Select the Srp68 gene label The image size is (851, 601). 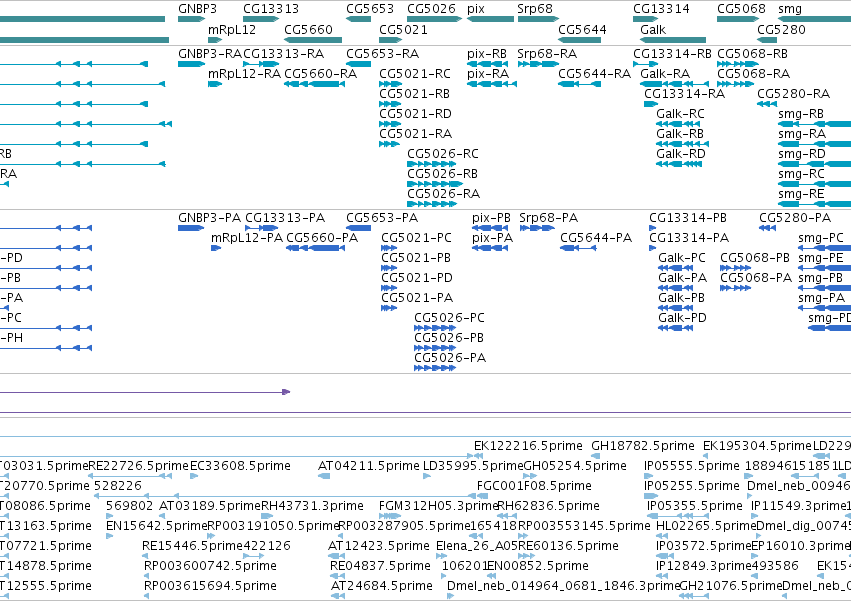[535, 9]
